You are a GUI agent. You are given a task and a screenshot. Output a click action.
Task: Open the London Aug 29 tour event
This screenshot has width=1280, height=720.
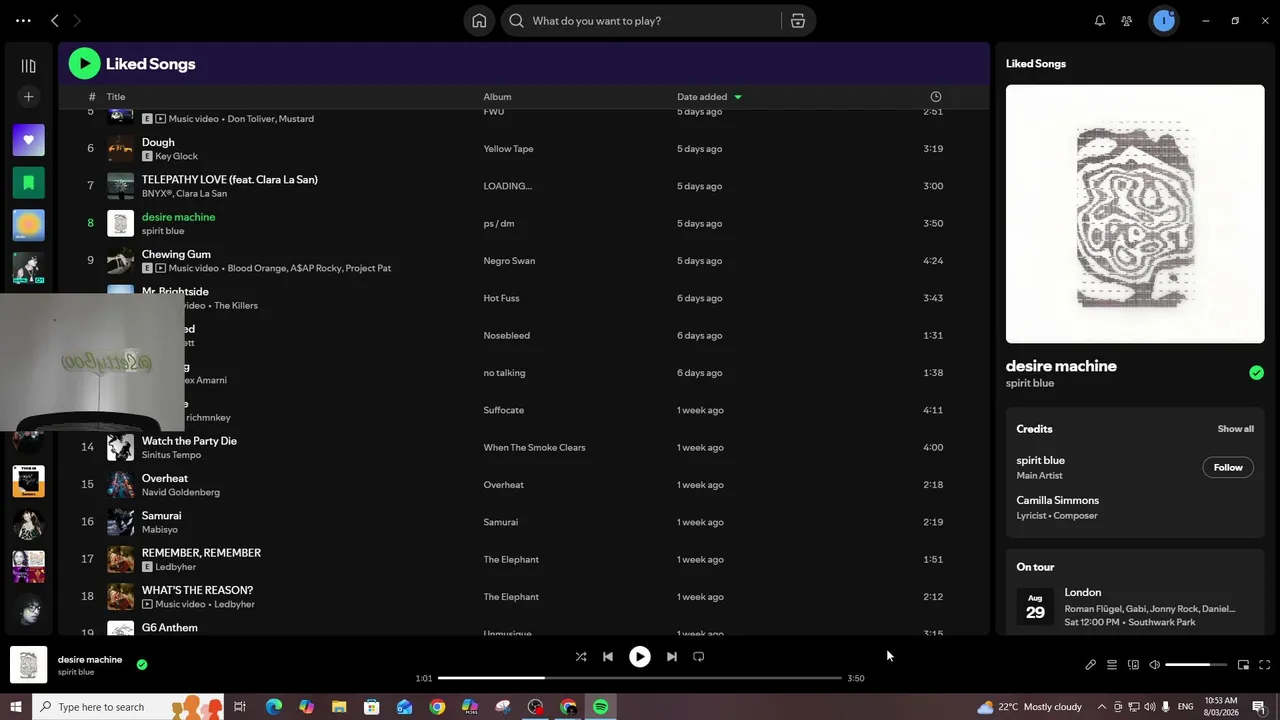tap(1135, 606)
